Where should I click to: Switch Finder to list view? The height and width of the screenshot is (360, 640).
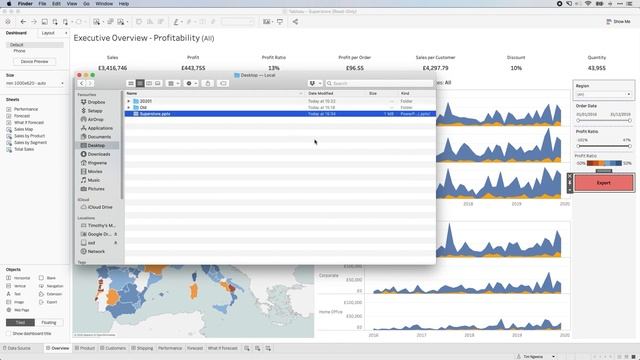pos(140,83)
